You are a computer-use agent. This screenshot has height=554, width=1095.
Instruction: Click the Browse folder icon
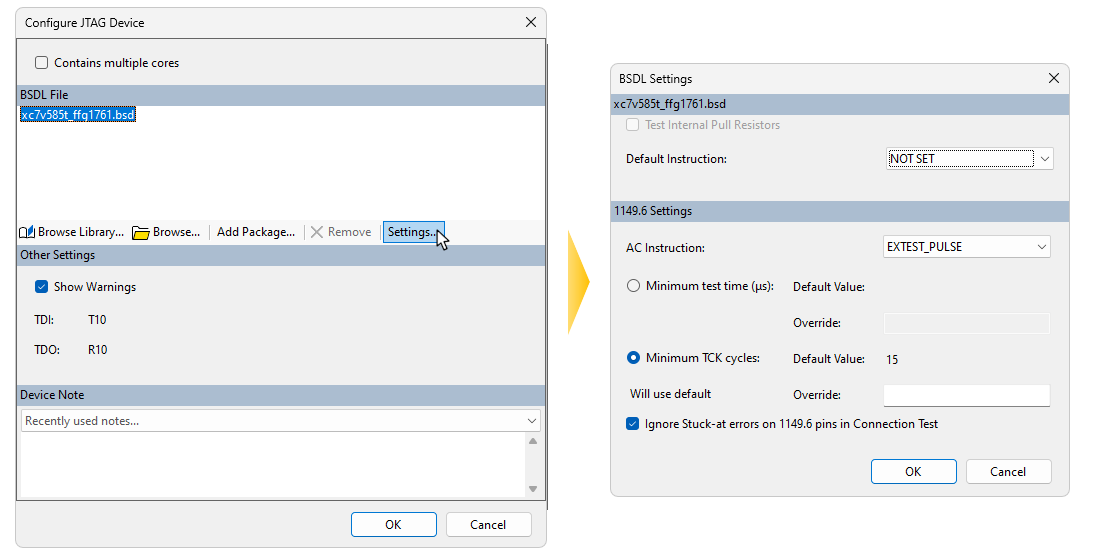pos(141,232)
